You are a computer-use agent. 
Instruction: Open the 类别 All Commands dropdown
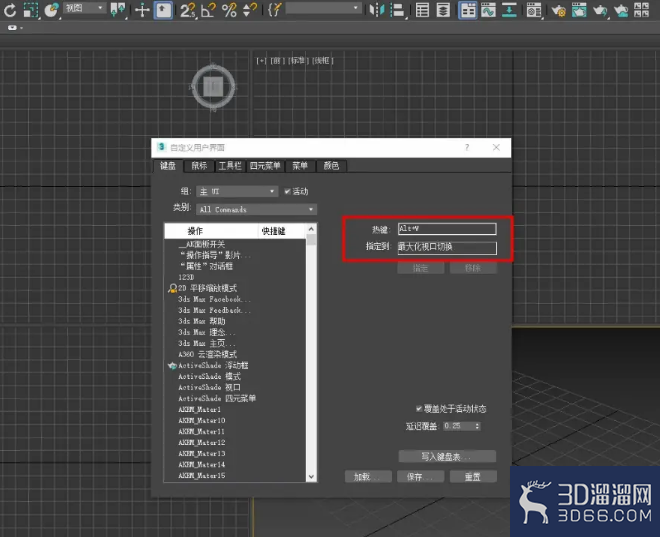click(256, 209)
